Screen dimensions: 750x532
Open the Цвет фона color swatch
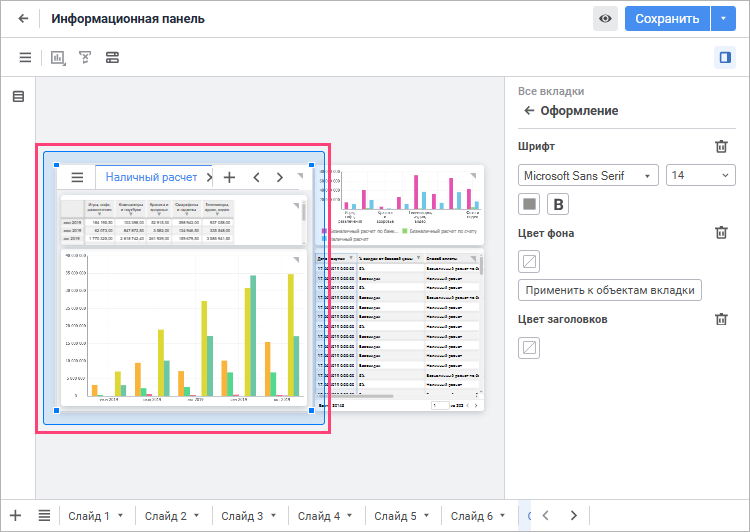(x=529, y=262)
